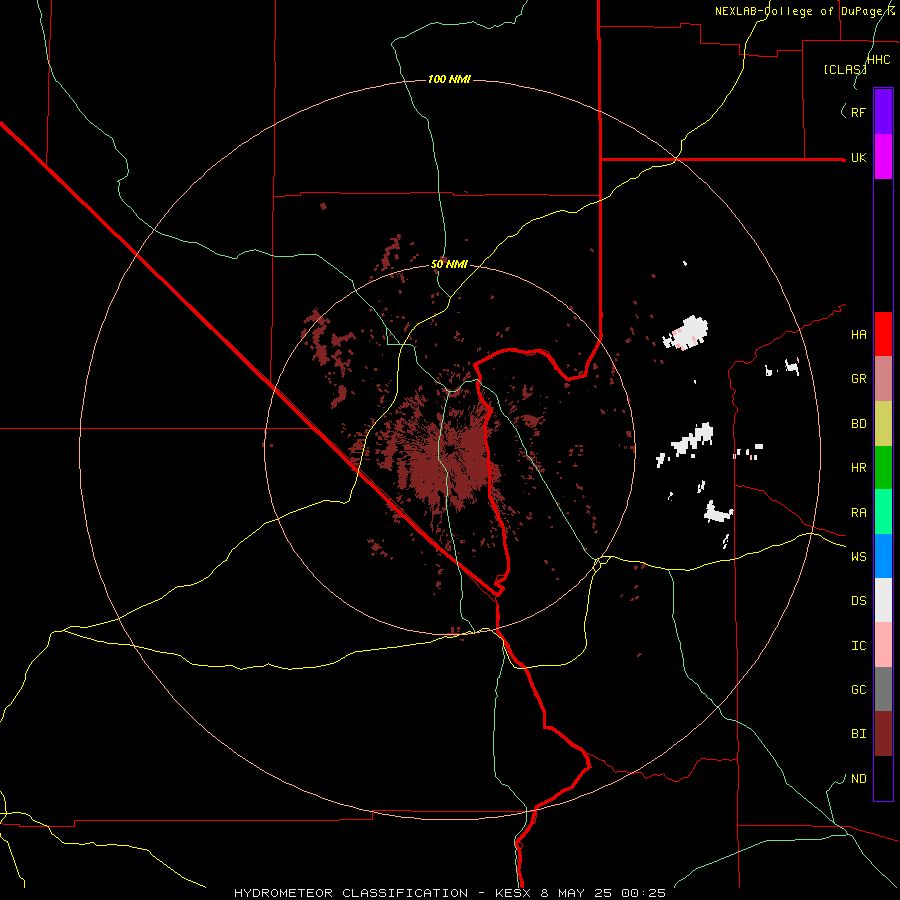Click the GR legend label

858,379
